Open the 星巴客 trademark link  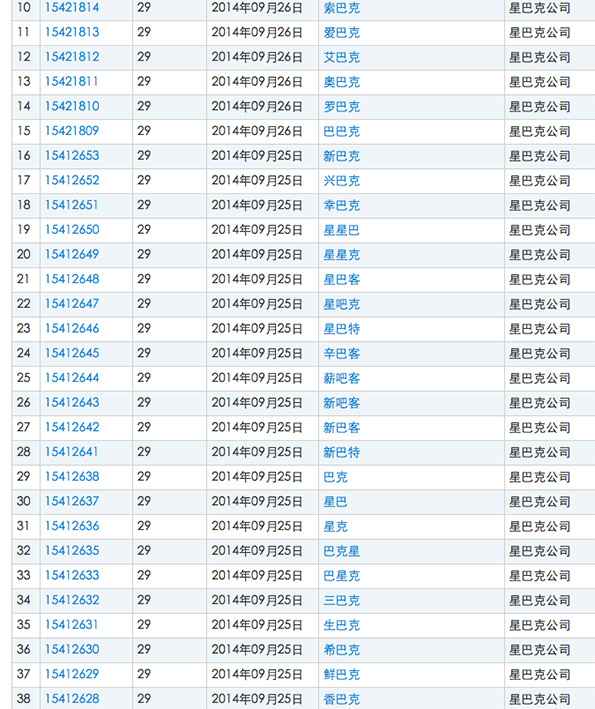click(341, 279)
